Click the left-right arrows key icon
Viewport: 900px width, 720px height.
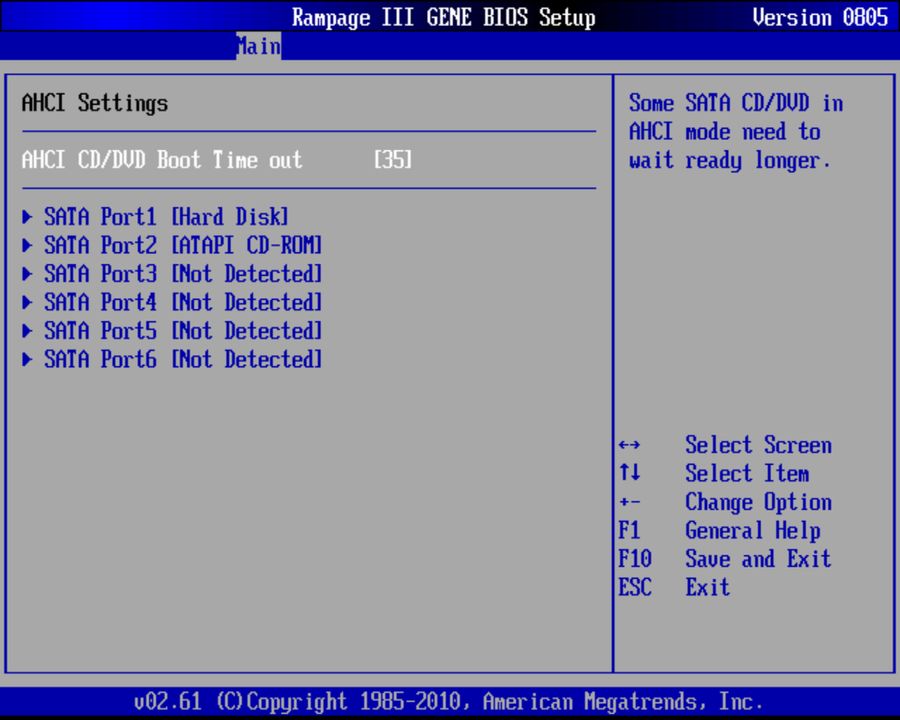pyautogui.click(x=630, y=445)
